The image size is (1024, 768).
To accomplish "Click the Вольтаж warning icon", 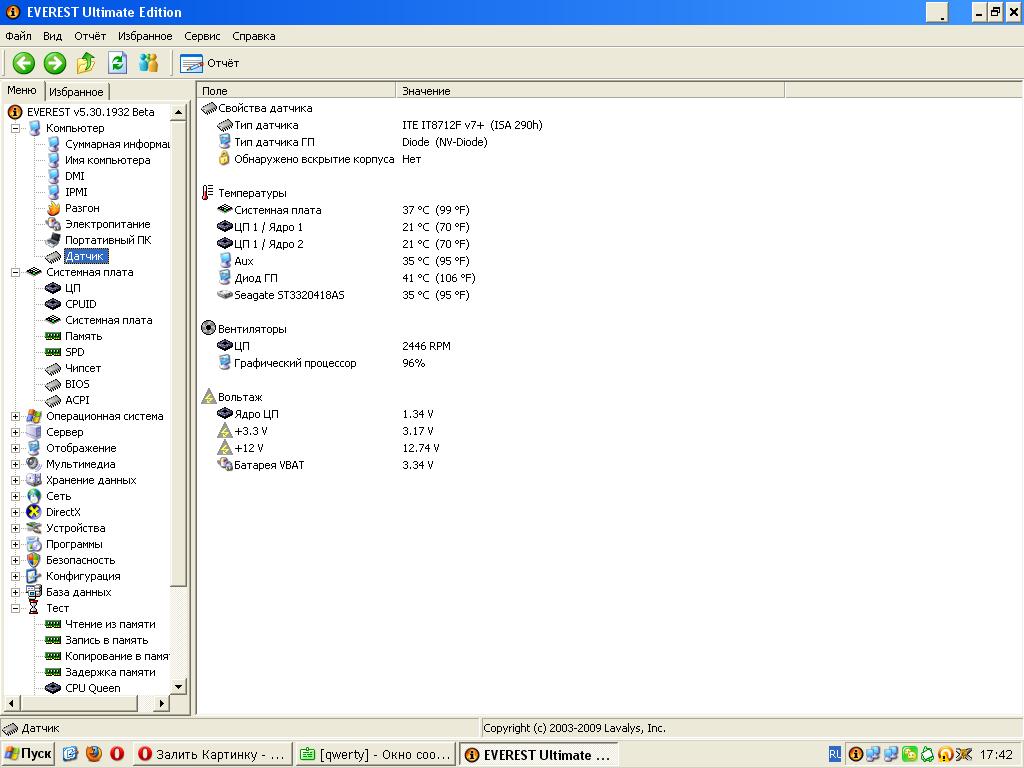I will pyautogui.click(x=208, y=397).
